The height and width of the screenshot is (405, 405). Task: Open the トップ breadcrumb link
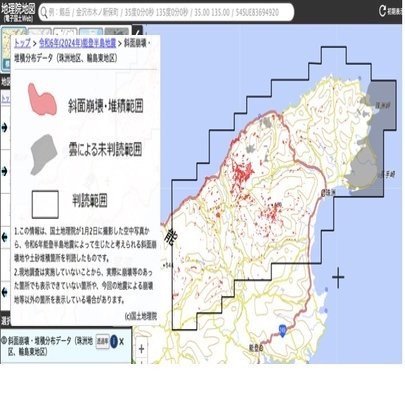[x=22, y=43]
